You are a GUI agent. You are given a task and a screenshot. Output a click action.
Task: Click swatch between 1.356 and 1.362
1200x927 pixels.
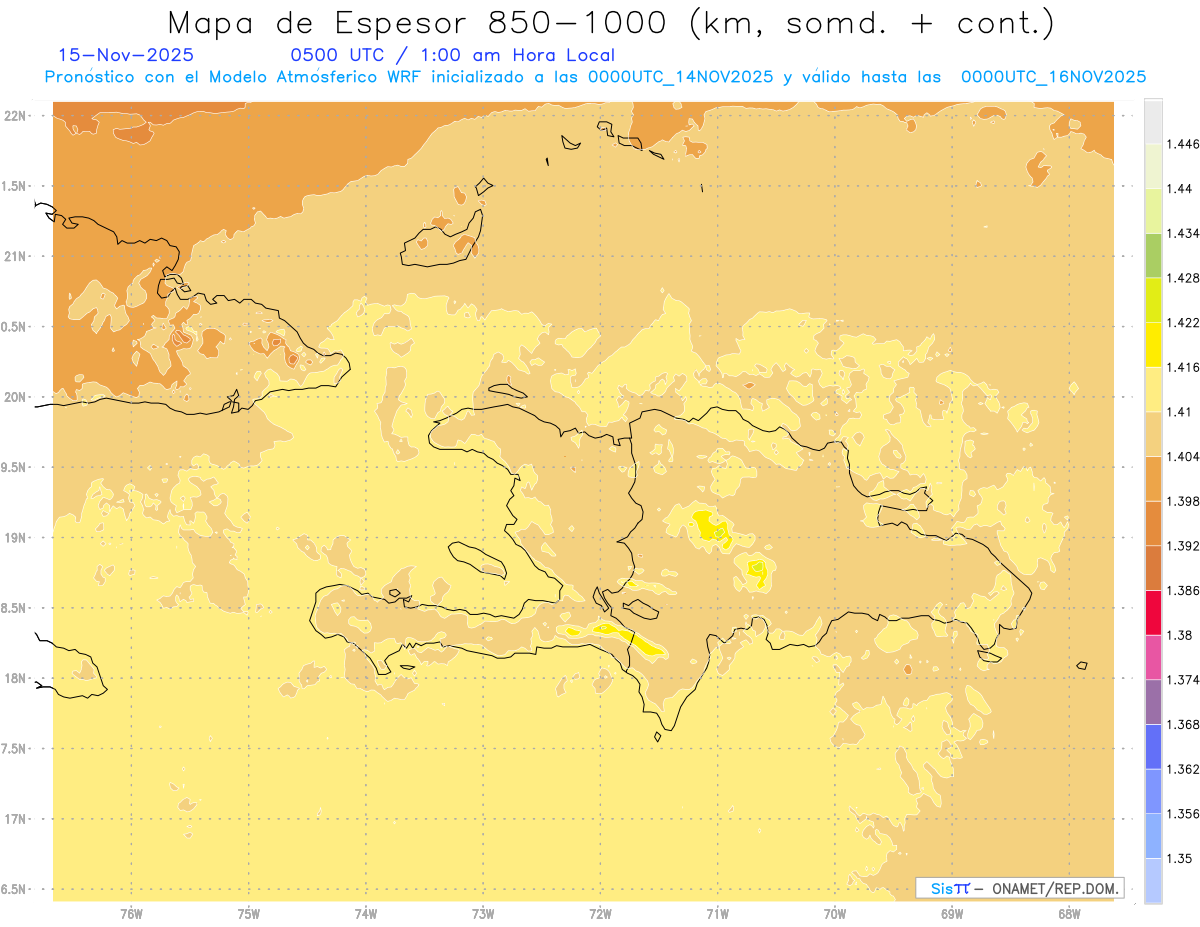tap(1153, 791)
